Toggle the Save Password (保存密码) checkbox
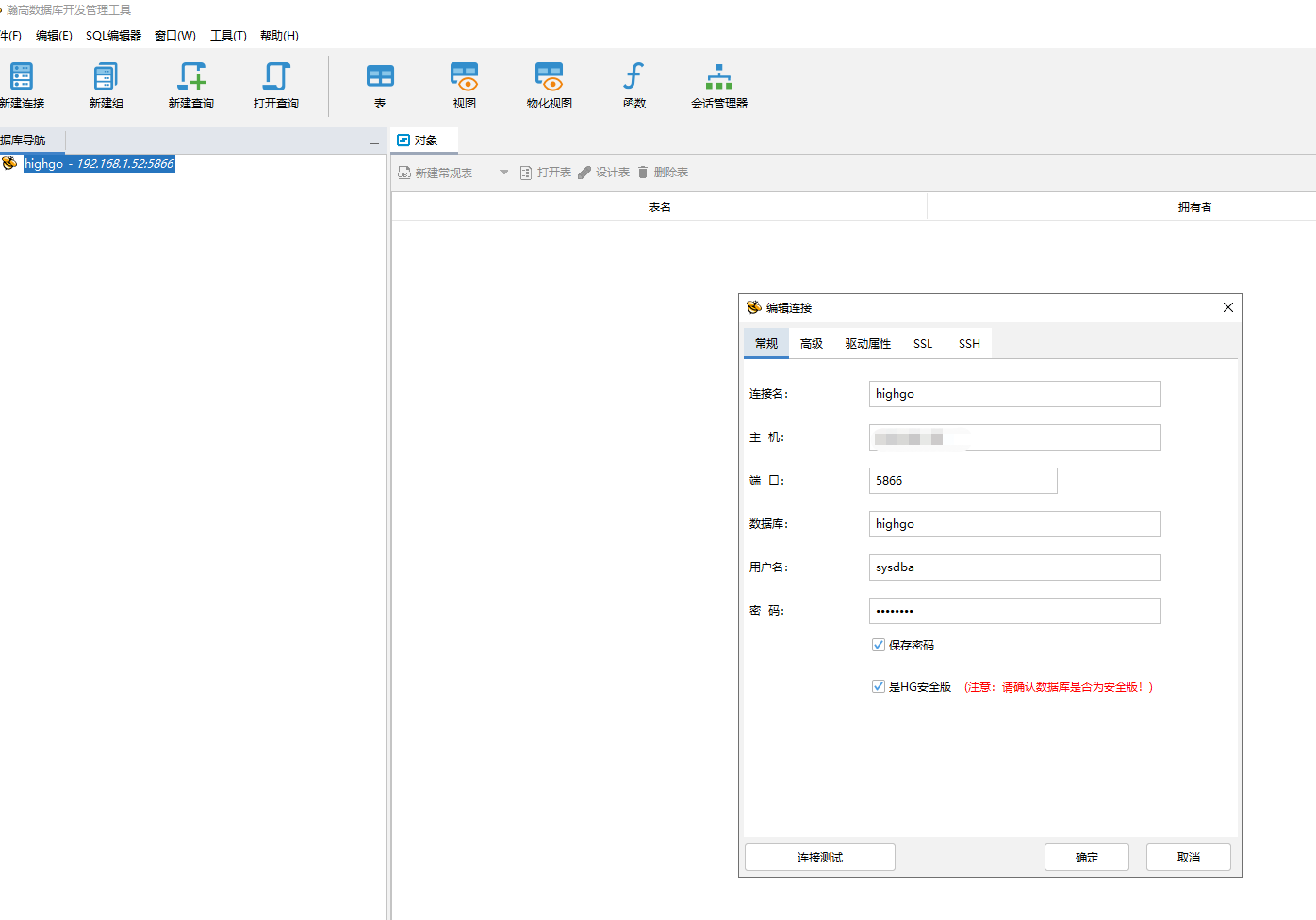This screenshot has height=920, width=1316. 879,645
